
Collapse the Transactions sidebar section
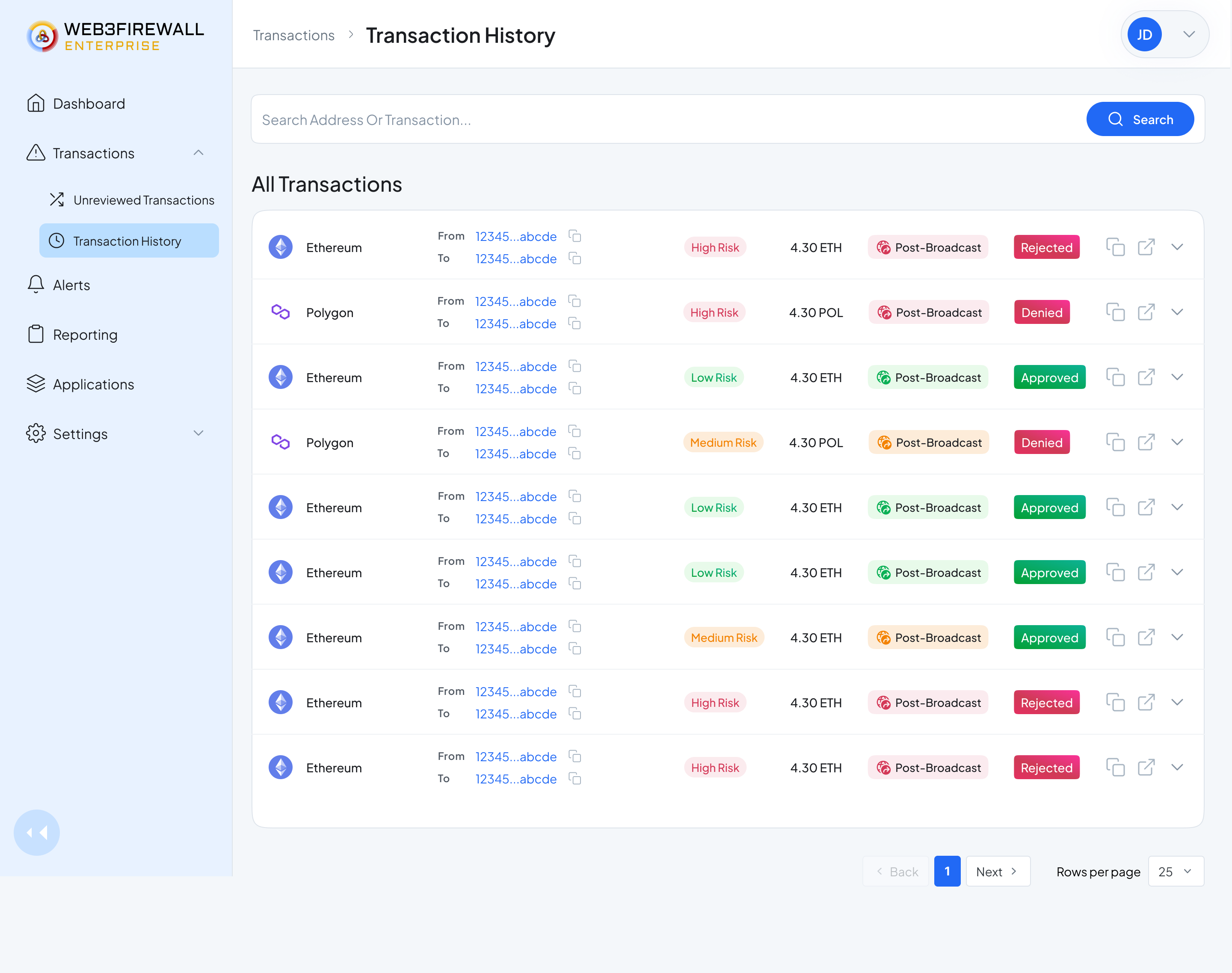(x=198, y=153)
